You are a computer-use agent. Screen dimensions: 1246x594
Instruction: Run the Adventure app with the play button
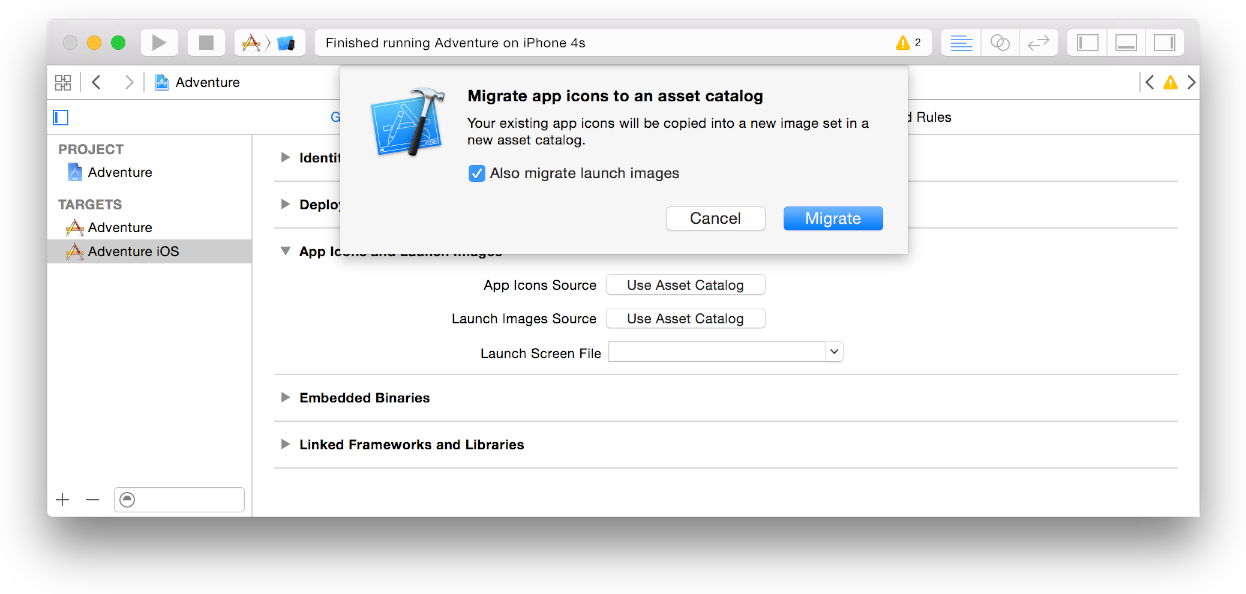159,42
